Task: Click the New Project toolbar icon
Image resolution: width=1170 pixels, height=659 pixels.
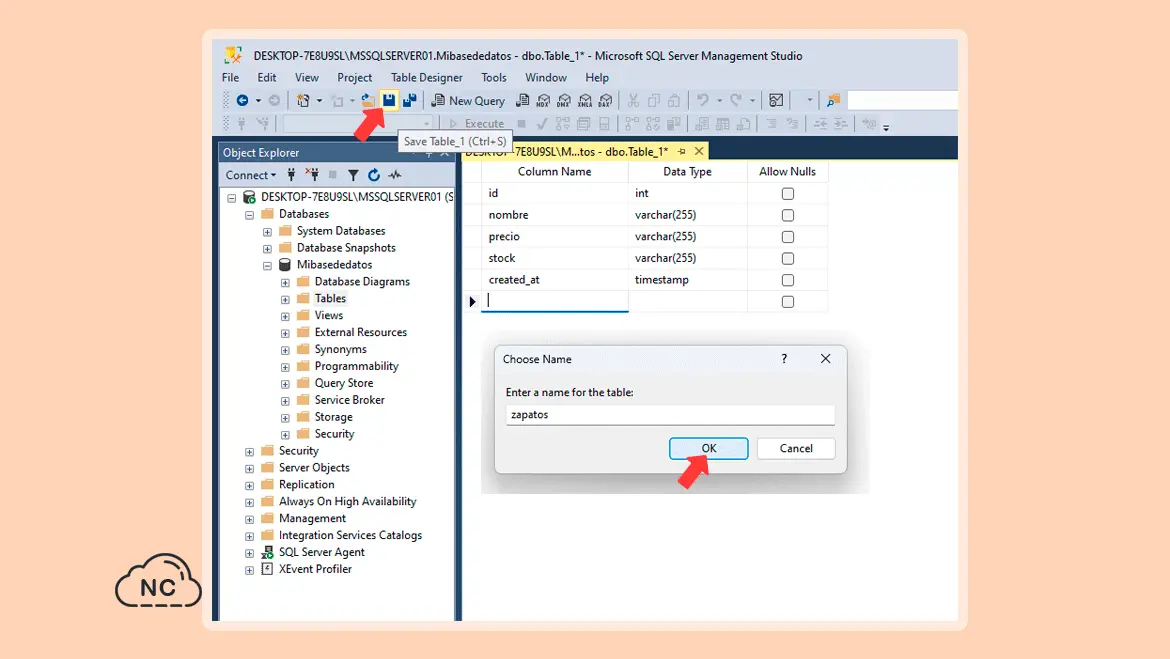Action: (x=303, y=100)
